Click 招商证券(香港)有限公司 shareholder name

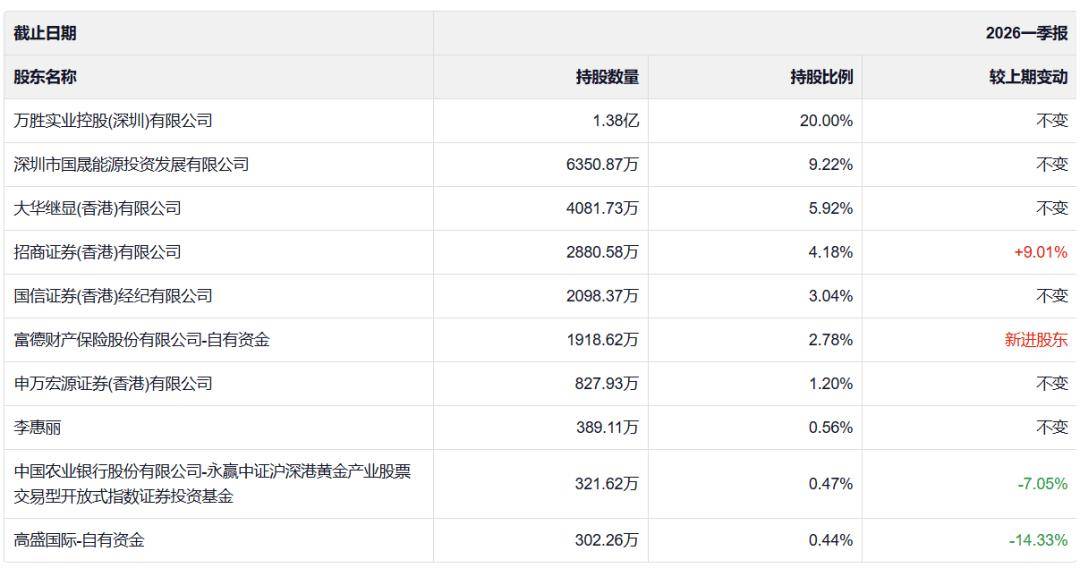97,252
